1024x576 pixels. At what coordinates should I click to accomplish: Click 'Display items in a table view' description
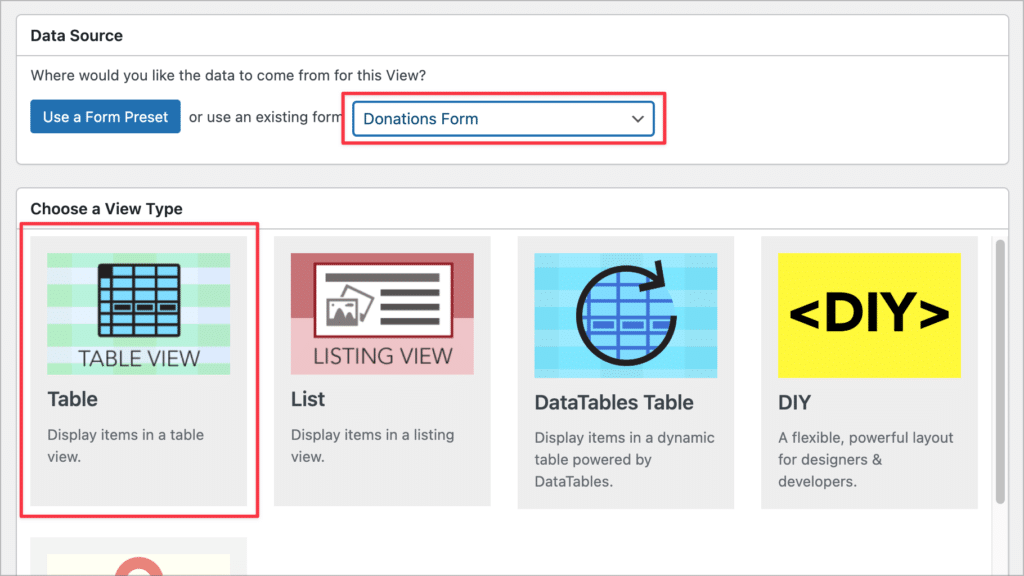click(x=125, y=446)
